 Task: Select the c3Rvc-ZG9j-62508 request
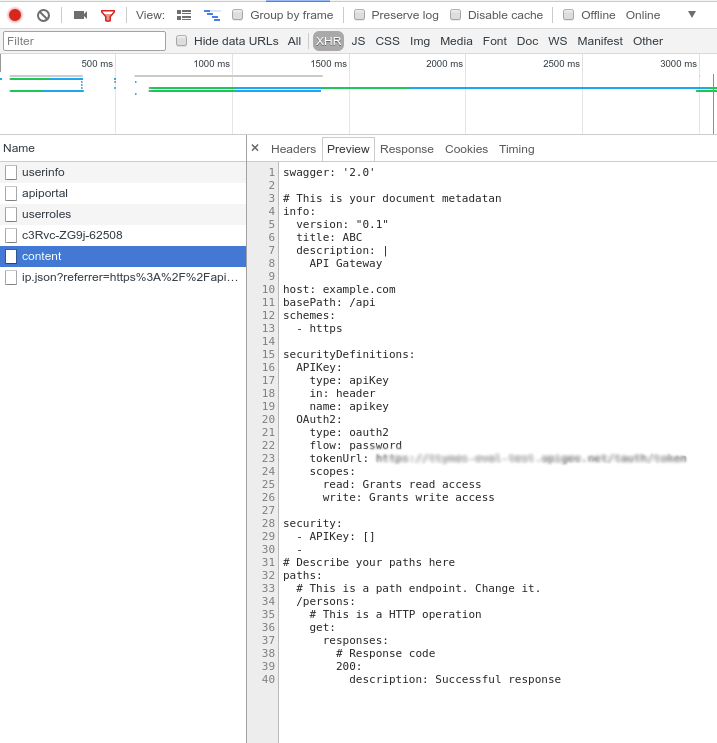(123, 235)
